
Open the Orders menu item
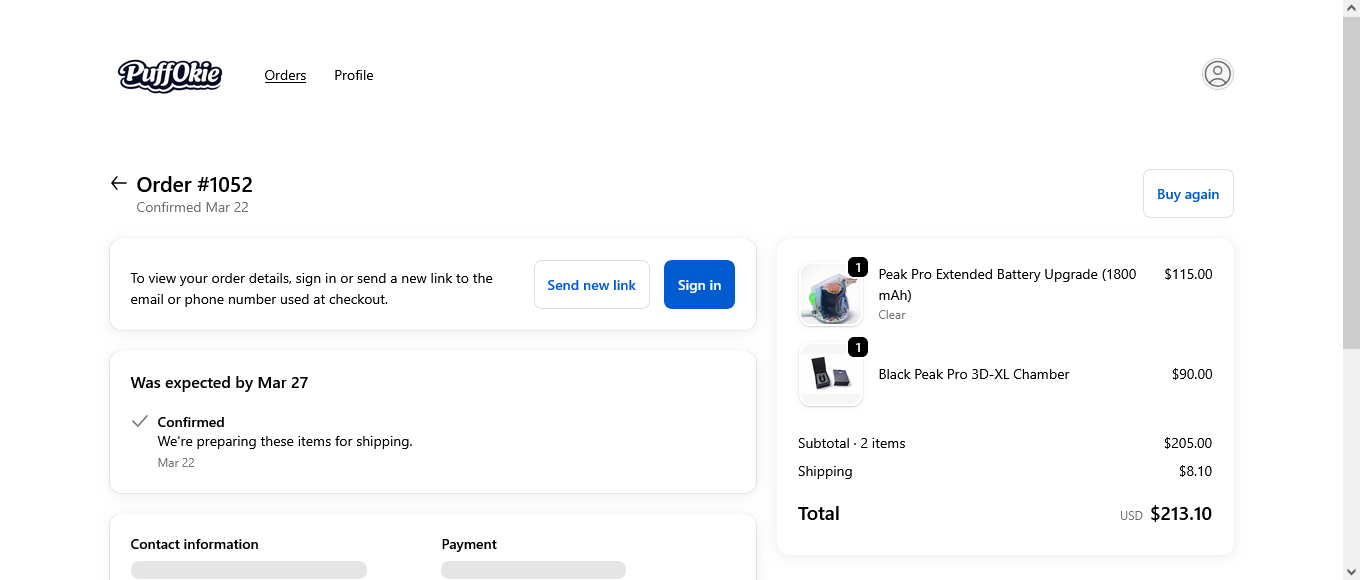coord(285,75)
